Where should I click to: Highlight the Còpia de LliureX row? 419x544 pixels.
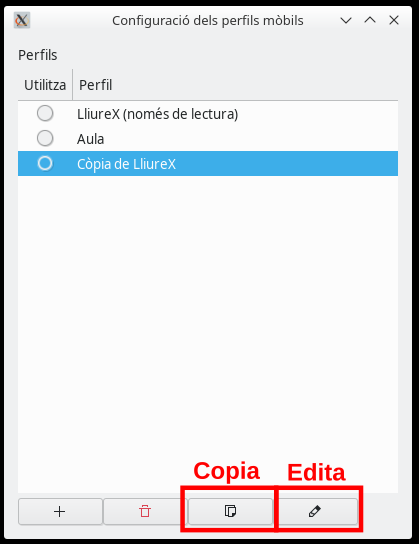pyautogui.click(x=208, y=163)
